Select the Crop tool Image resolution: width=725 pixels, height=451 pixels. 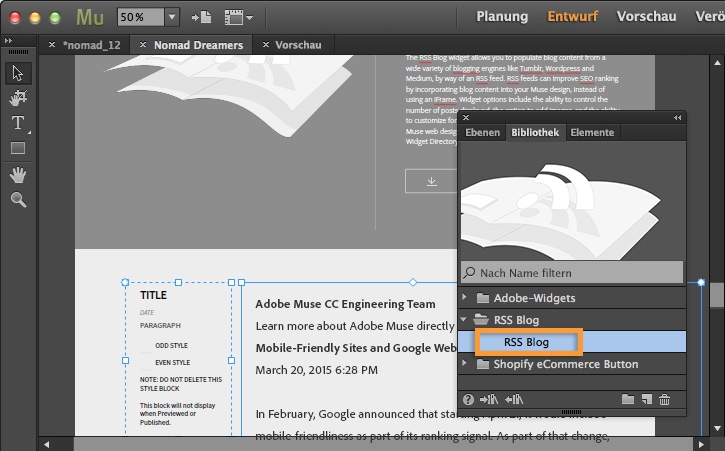pos(18,98)
